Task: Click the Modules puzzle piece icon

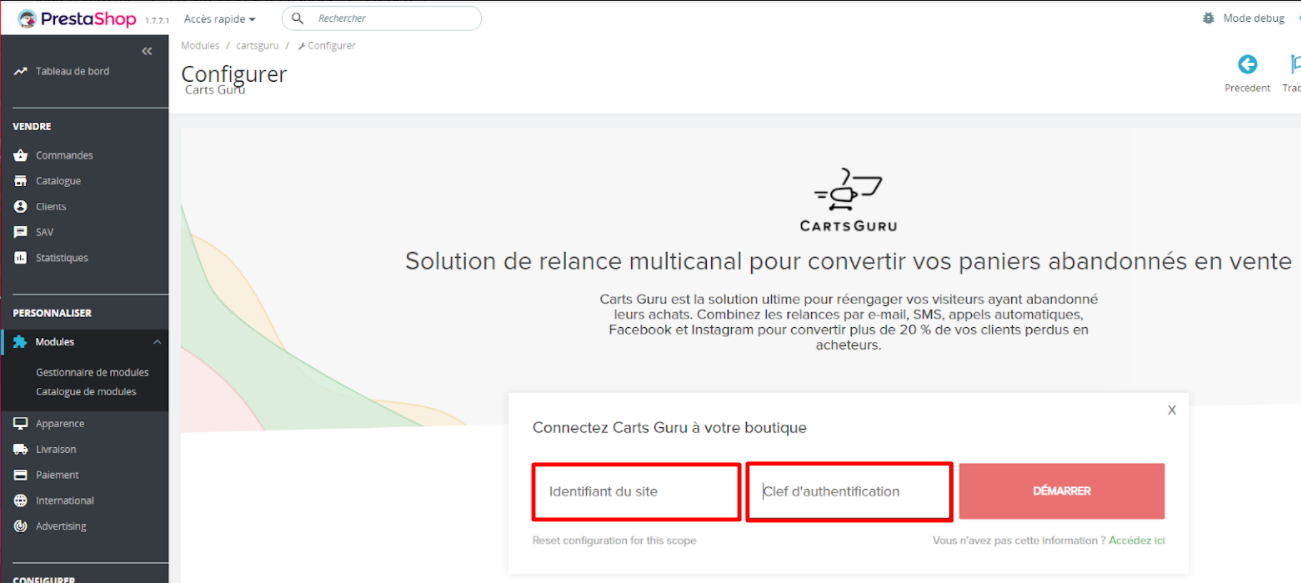Action: coord(20,342)
